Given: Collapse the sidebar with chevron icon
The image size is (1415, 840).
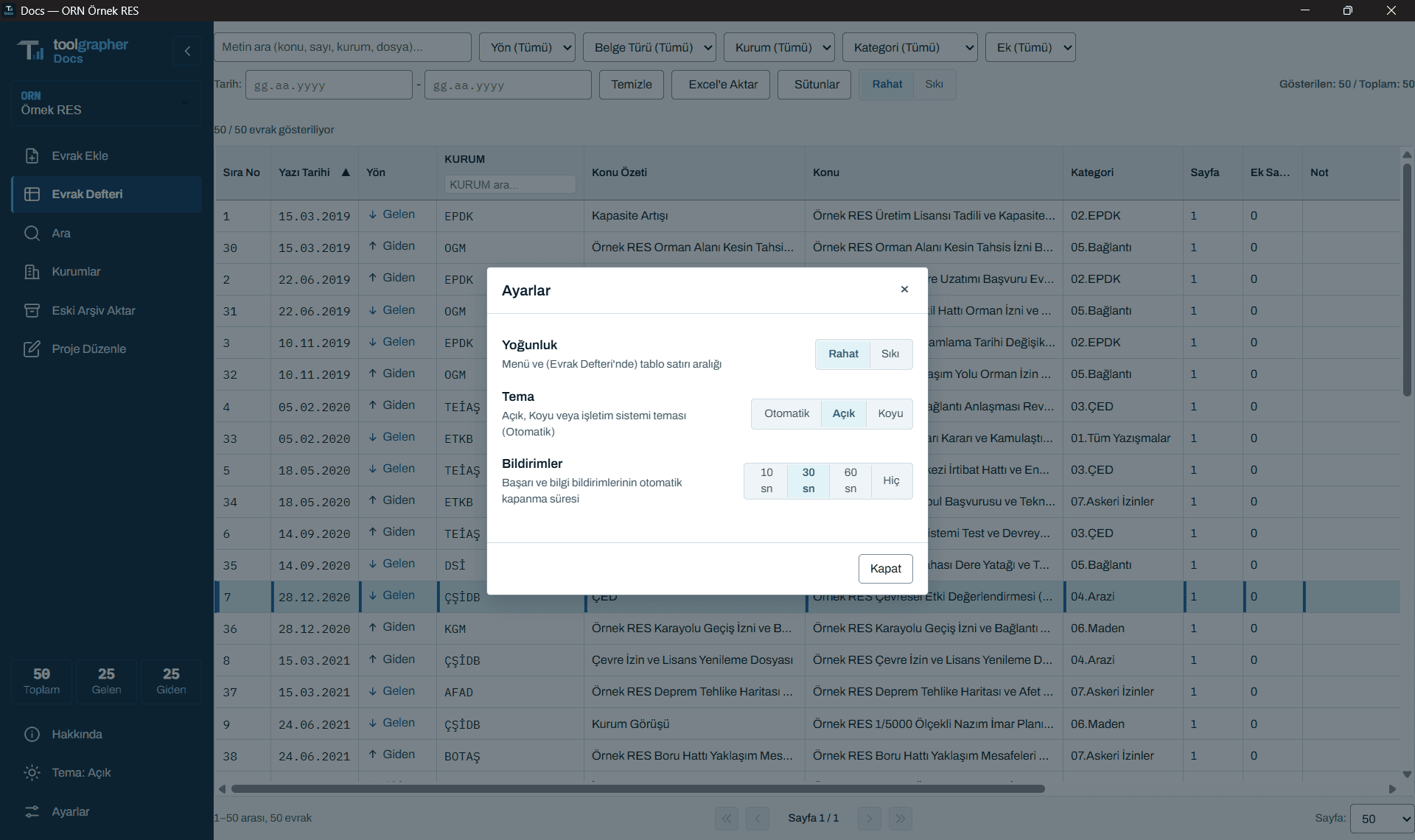Looking at the screenshot, I should point(187,51).
